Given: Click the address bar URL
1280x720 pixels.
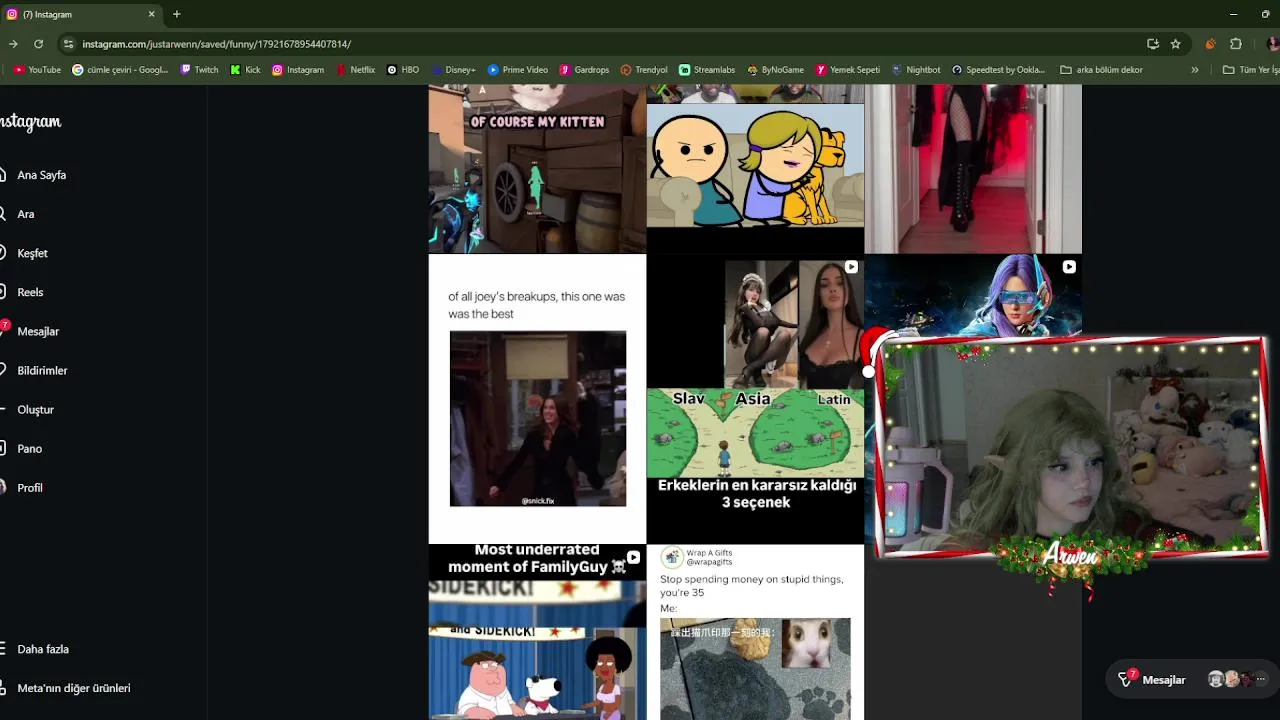Looking at the screenshot, I should (x=216, y=44).
